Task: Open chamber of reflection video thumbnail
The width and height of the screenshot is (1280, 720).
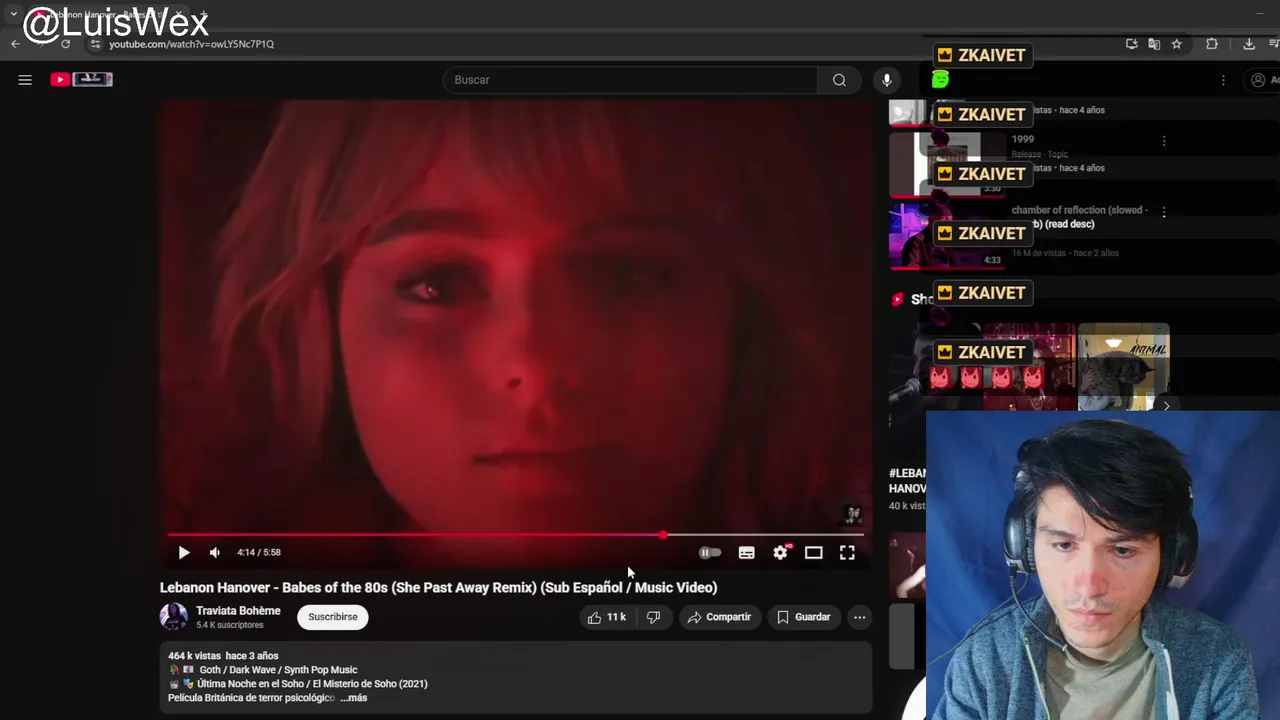Action: click(x=947, y=236)
